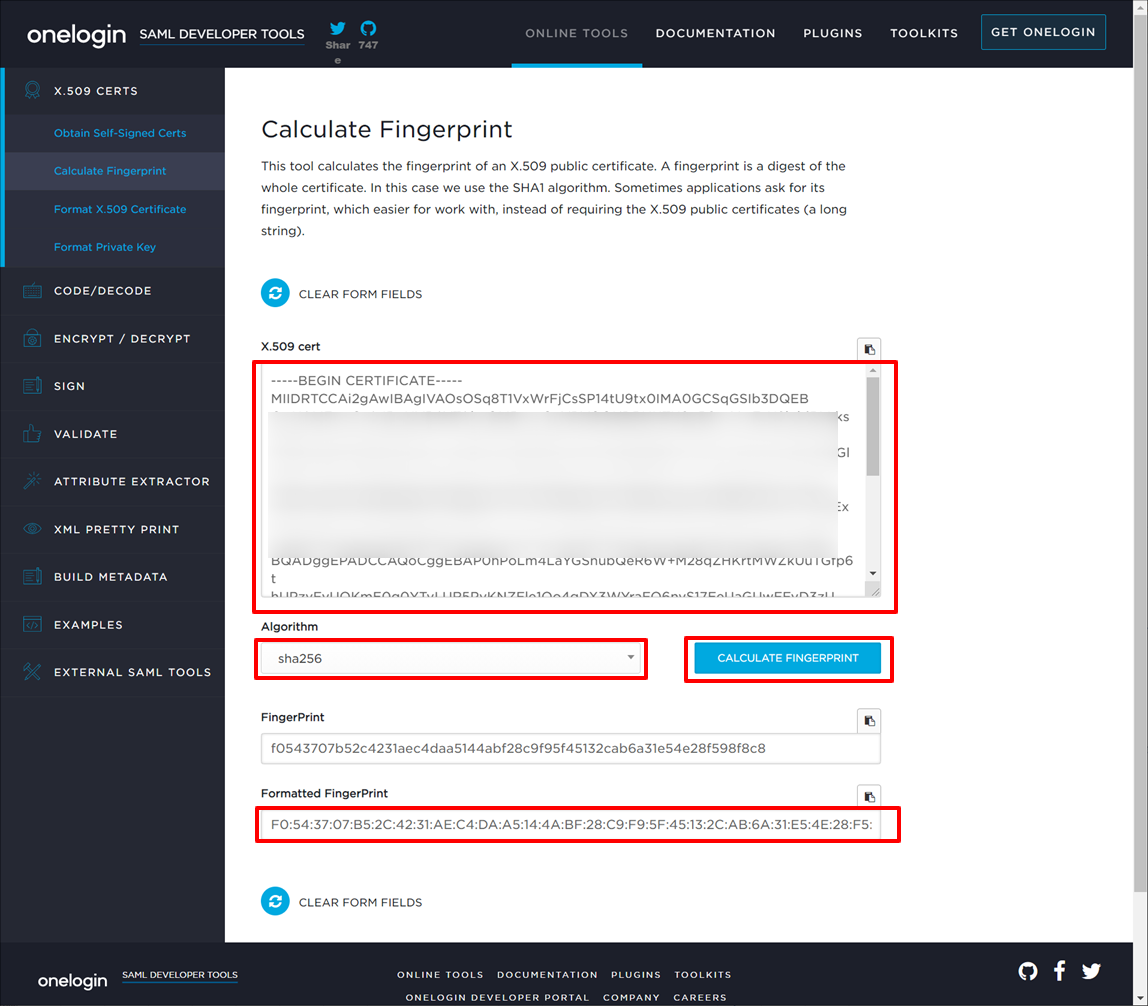Click the onelogin logo in footer
Image resolution: width=1148 pixels, height=1006 pixels.
[72, 980]
